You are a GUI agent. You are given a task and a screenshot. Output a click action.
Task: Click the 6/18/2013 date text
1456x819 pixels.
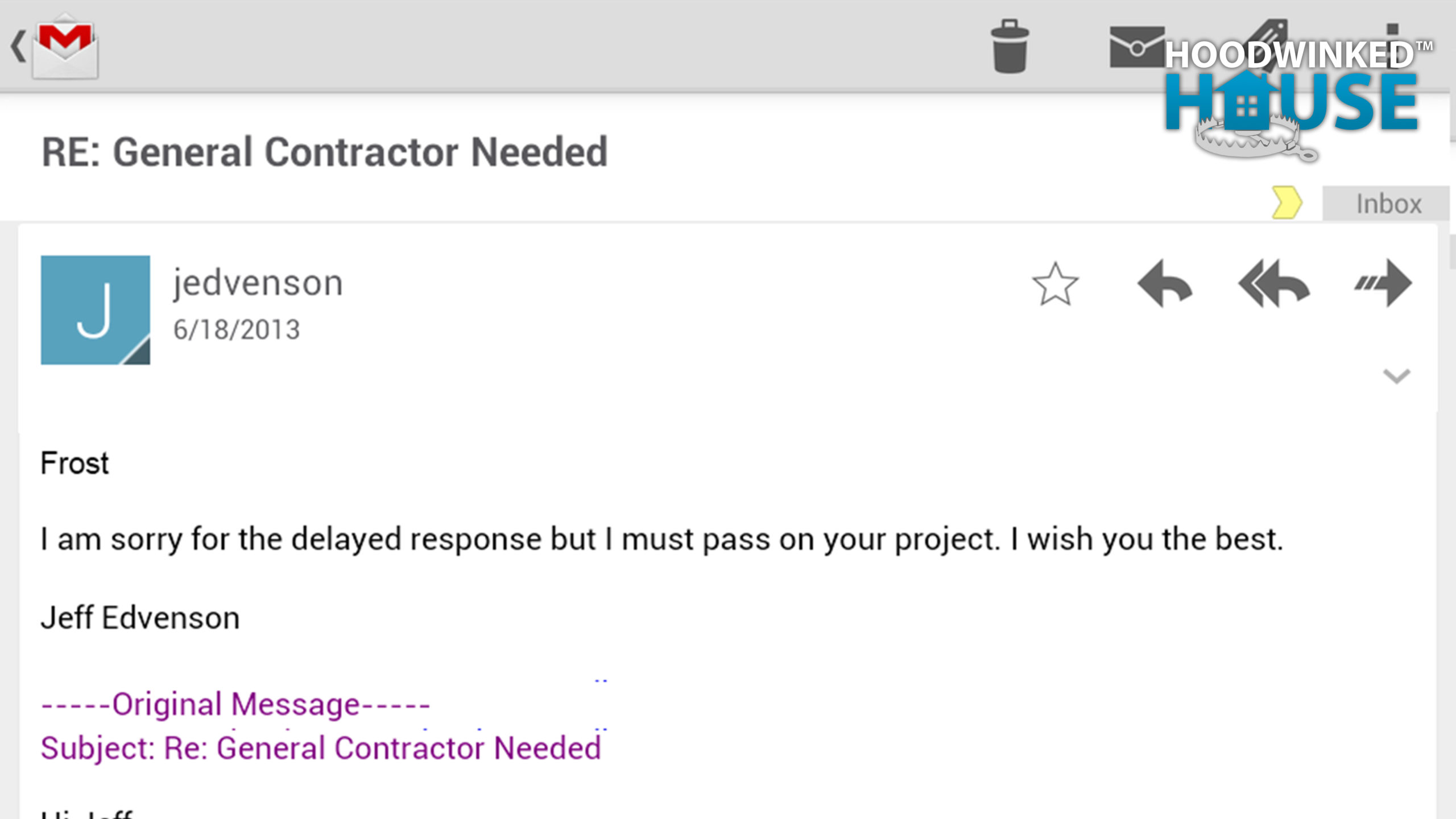coord(237,330)
